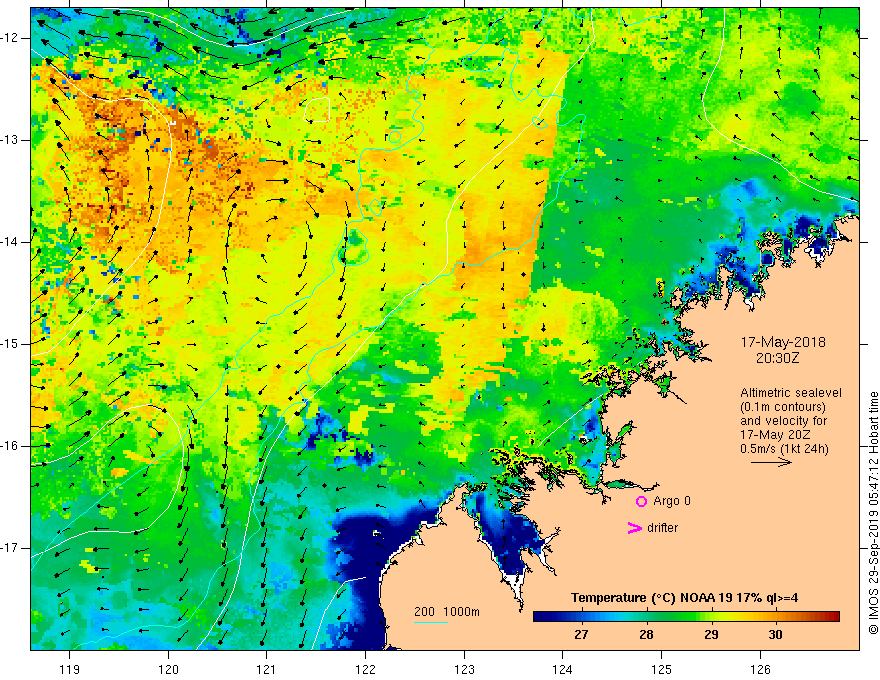Screen dimensions: 880x680
Task: Click the longitude 124 axis label
Action: [x=562, y=669]
